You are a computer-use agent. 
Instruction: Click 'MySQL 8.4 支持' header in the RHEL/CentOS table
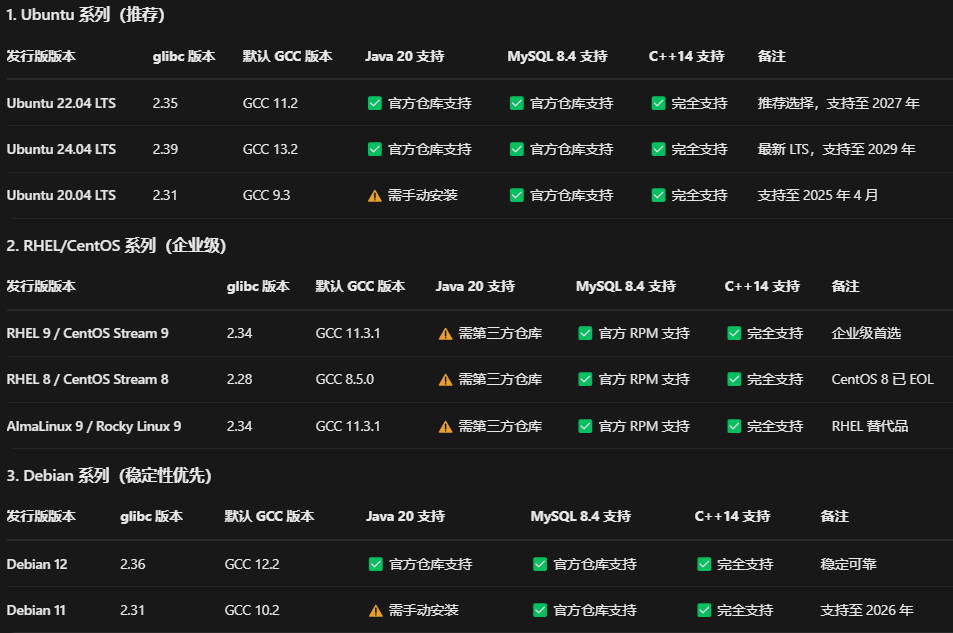coord(626,286)
